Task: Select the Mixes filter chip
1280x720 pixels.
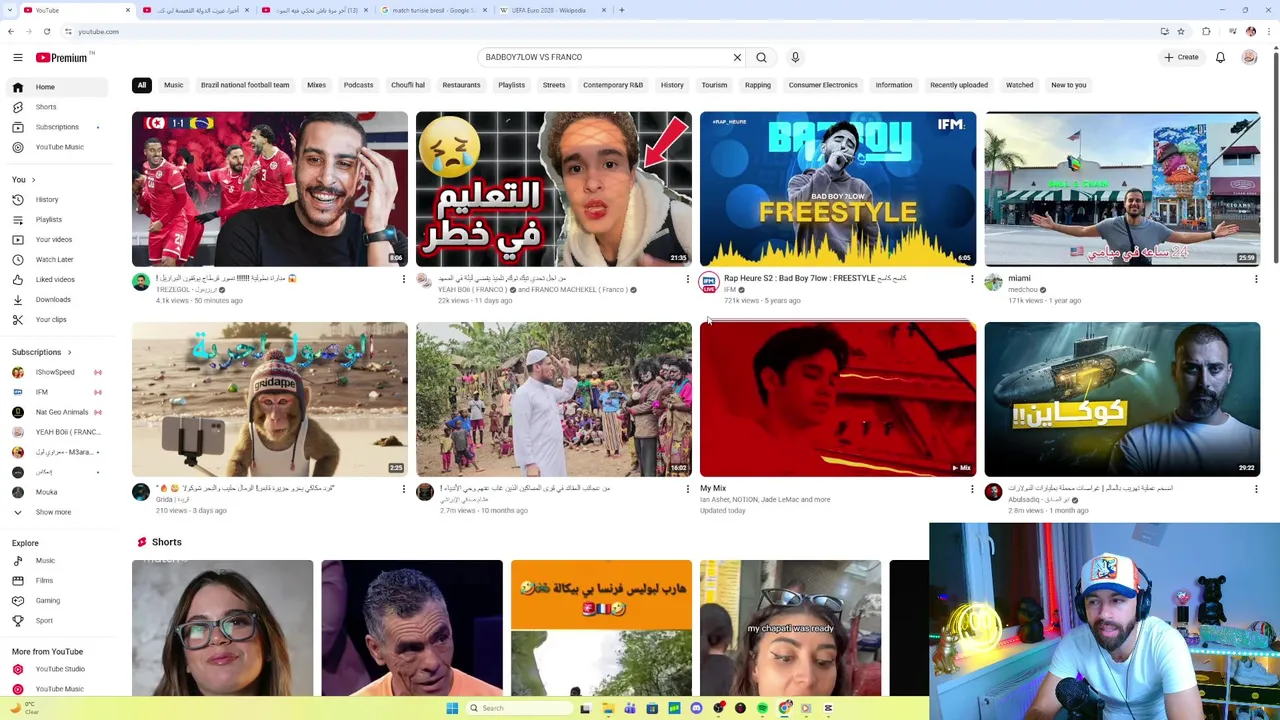Action: click(316, 85)
